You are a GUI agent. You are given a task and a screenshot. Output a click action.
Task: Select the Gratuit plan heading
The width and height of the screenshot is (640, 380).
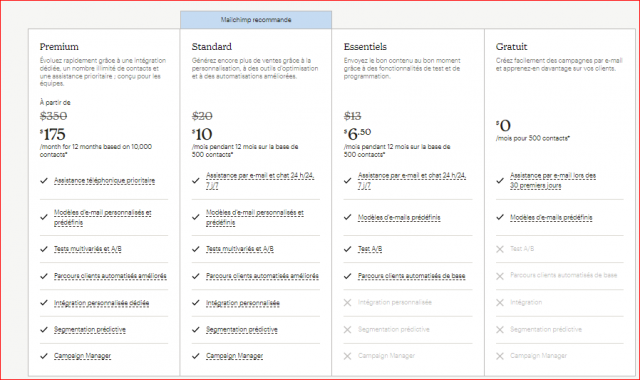(511, 47)
